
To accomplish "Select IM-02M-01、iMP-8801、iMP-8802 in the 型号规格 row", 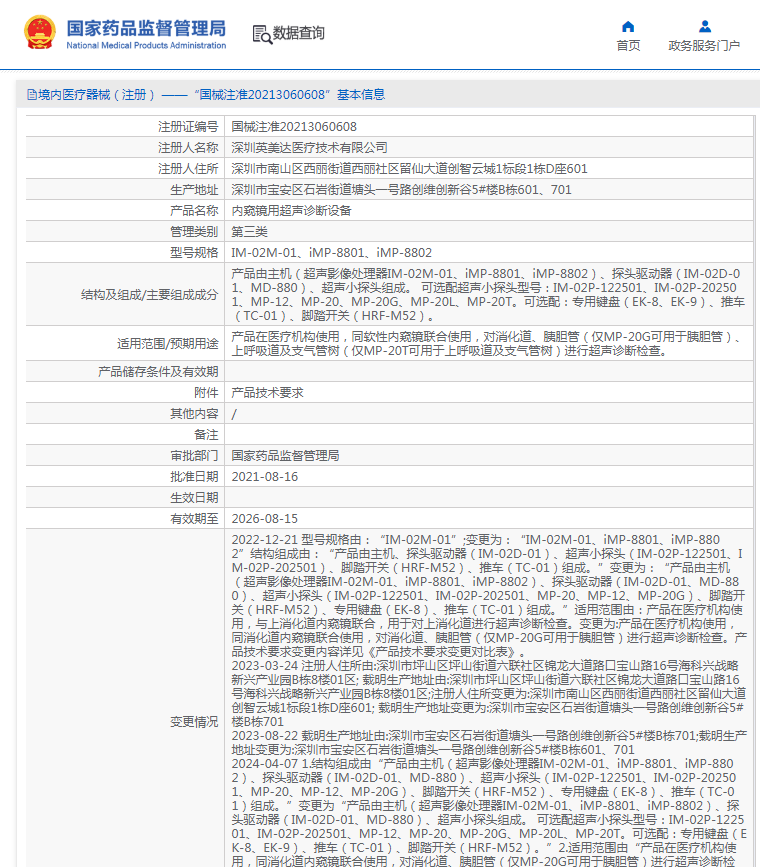I will click(331, 253).
